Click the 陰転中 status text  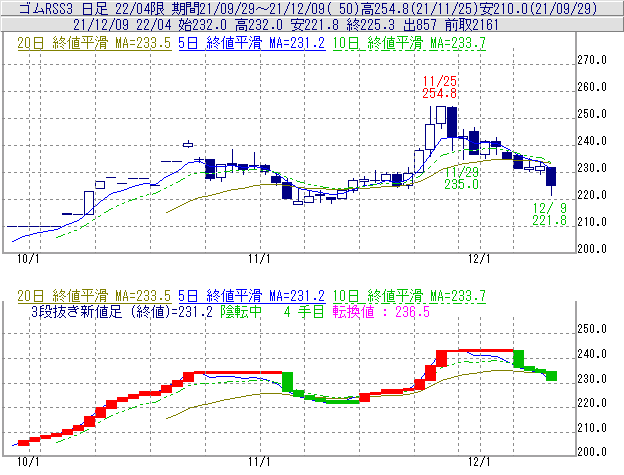tap(241, 311)
